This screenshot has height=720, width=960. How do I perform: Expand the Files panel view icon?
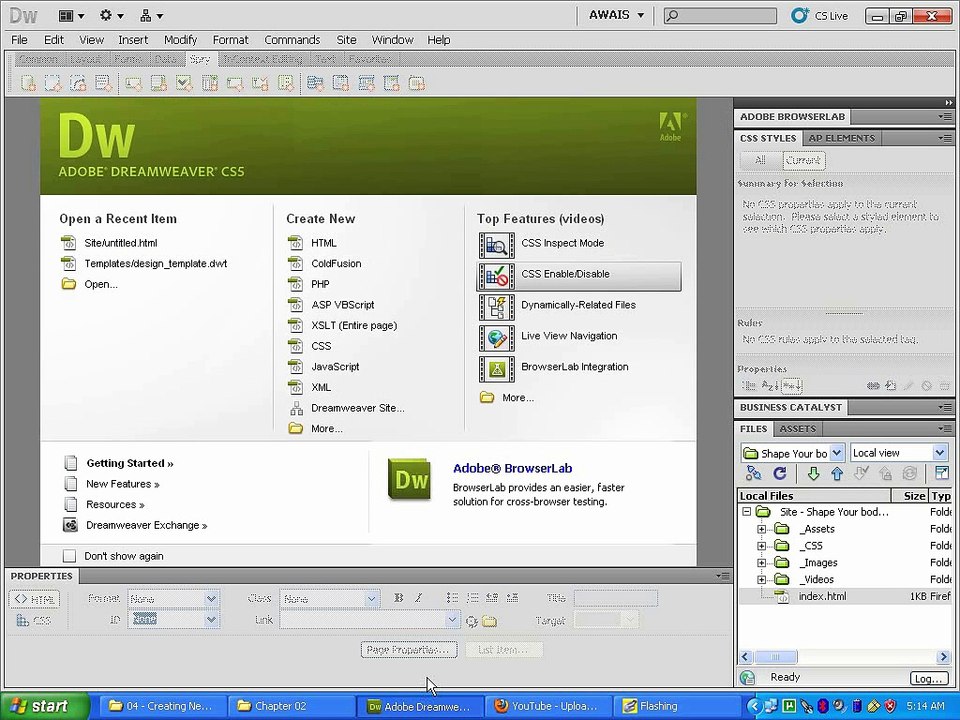click(942, 473)
